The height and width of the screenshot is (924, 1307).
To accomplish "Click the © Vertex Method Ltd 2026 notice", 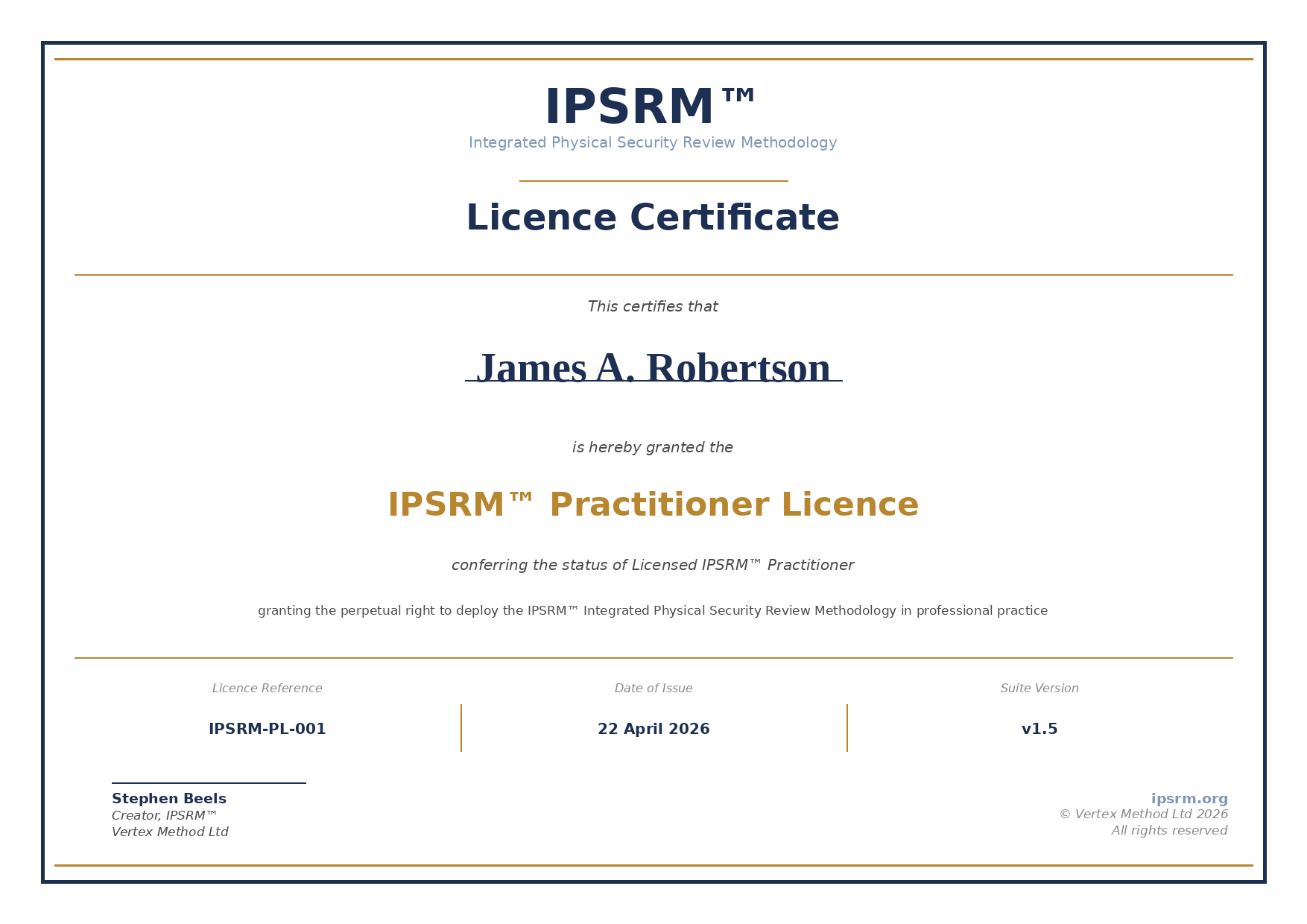I will point(1144,814).
